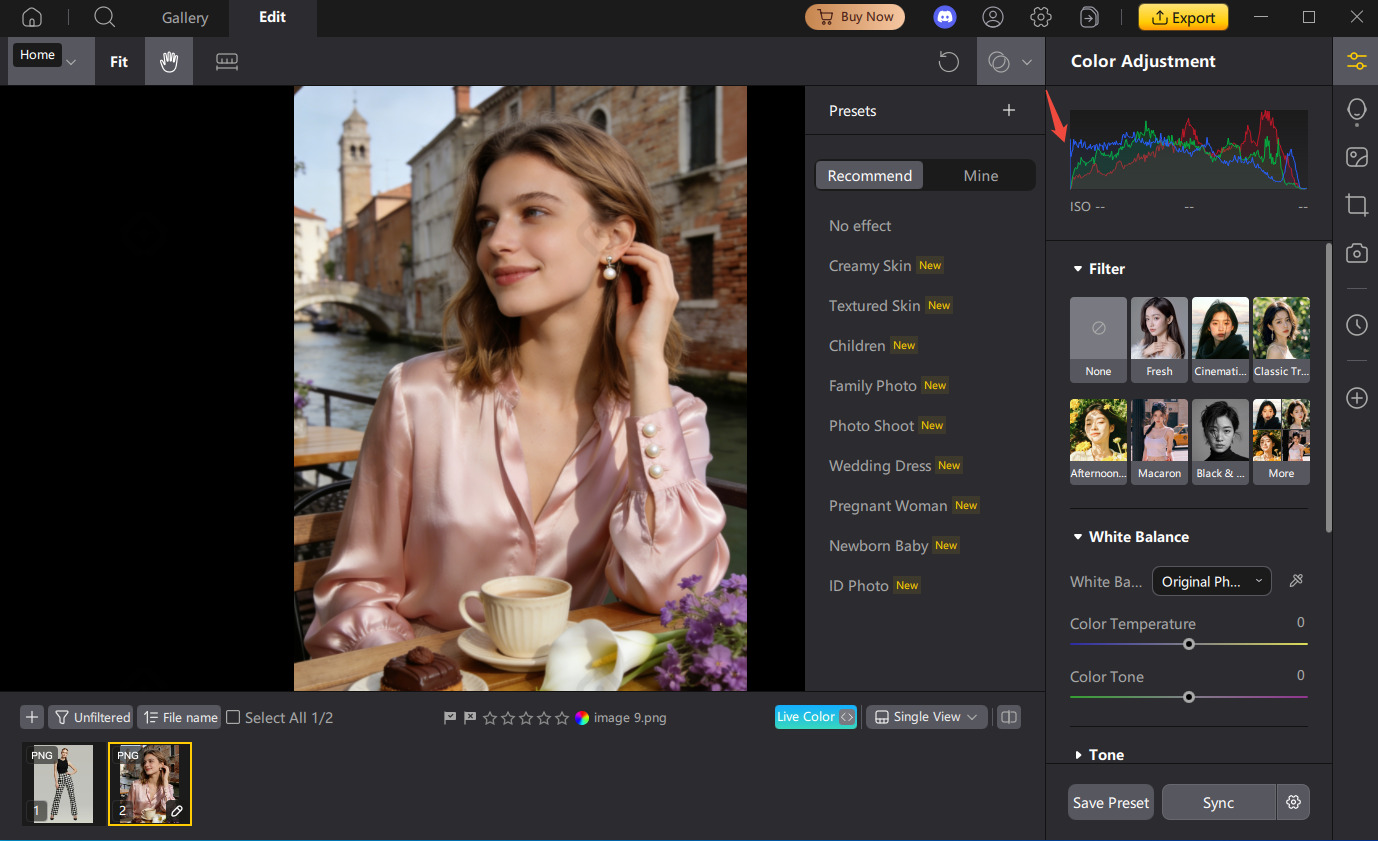This screenshot has height=841, width=1378.
Task: Open sync settings gear icon
Action: point(1293,802)
